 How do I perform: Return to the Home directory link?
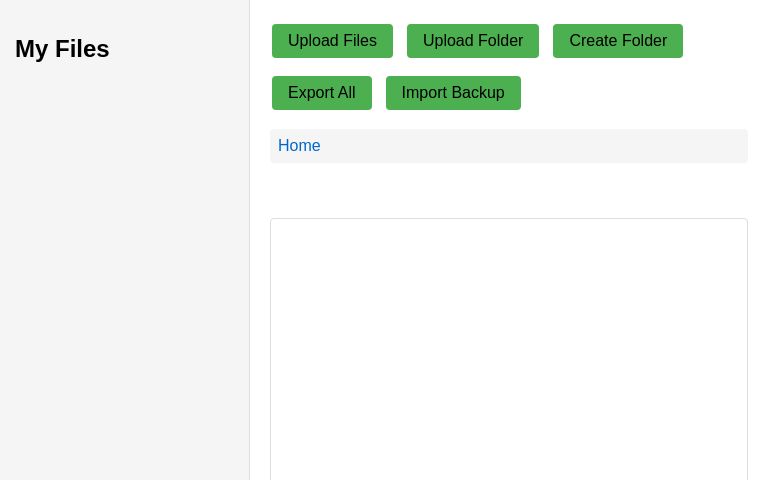[x=299, y=146]
